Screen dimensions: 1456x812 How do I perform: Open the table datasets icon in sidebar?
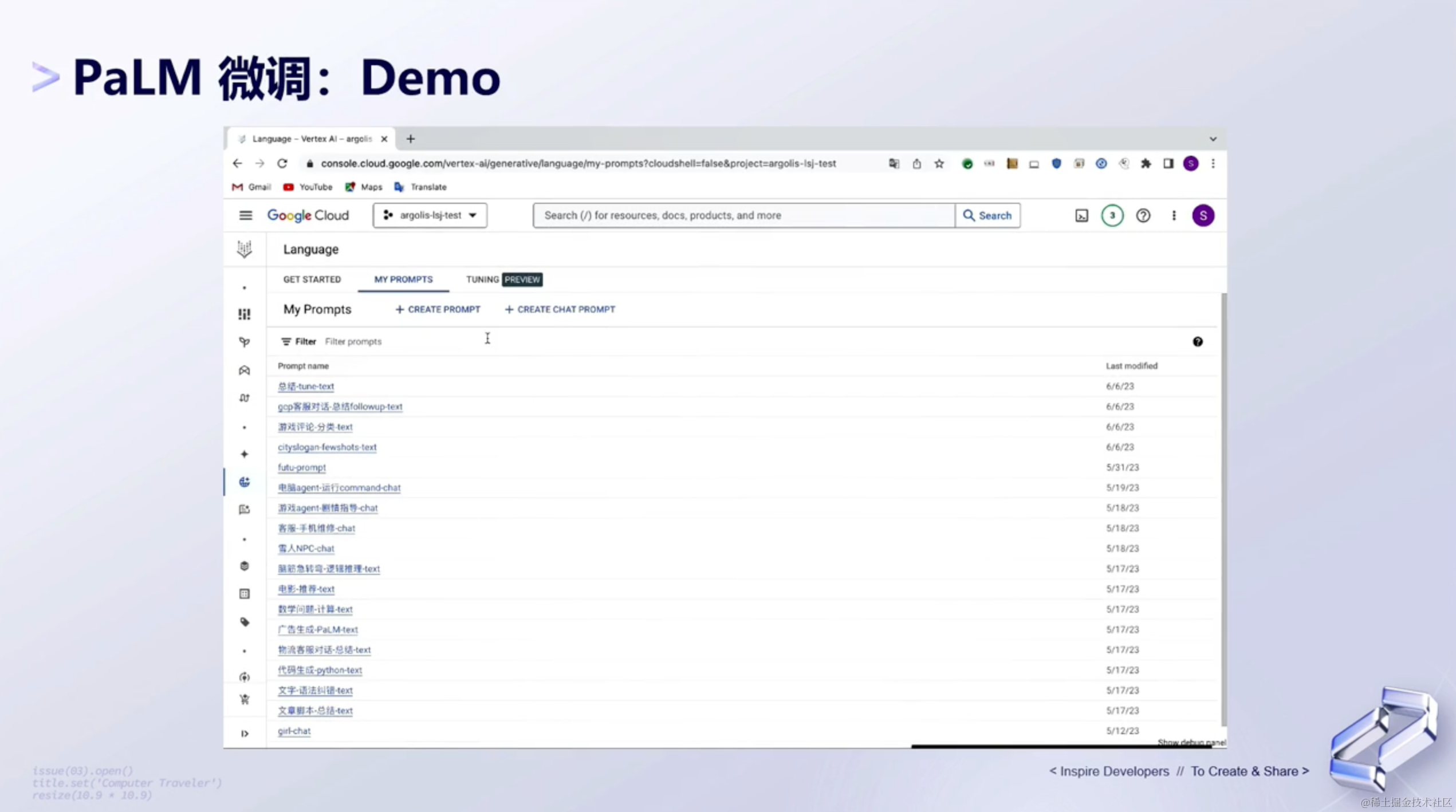[x=245, y=594]
